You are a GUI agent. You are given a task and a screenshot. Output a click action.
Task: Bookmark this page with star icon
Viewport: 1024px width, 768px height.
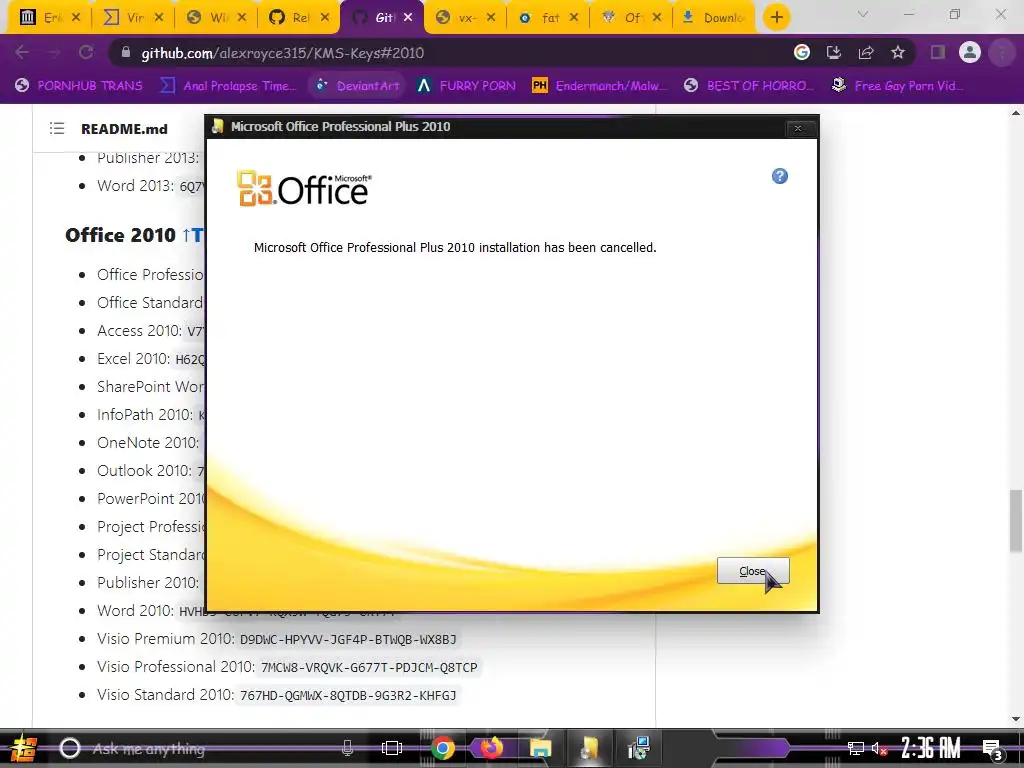click(x=898, y=52)
